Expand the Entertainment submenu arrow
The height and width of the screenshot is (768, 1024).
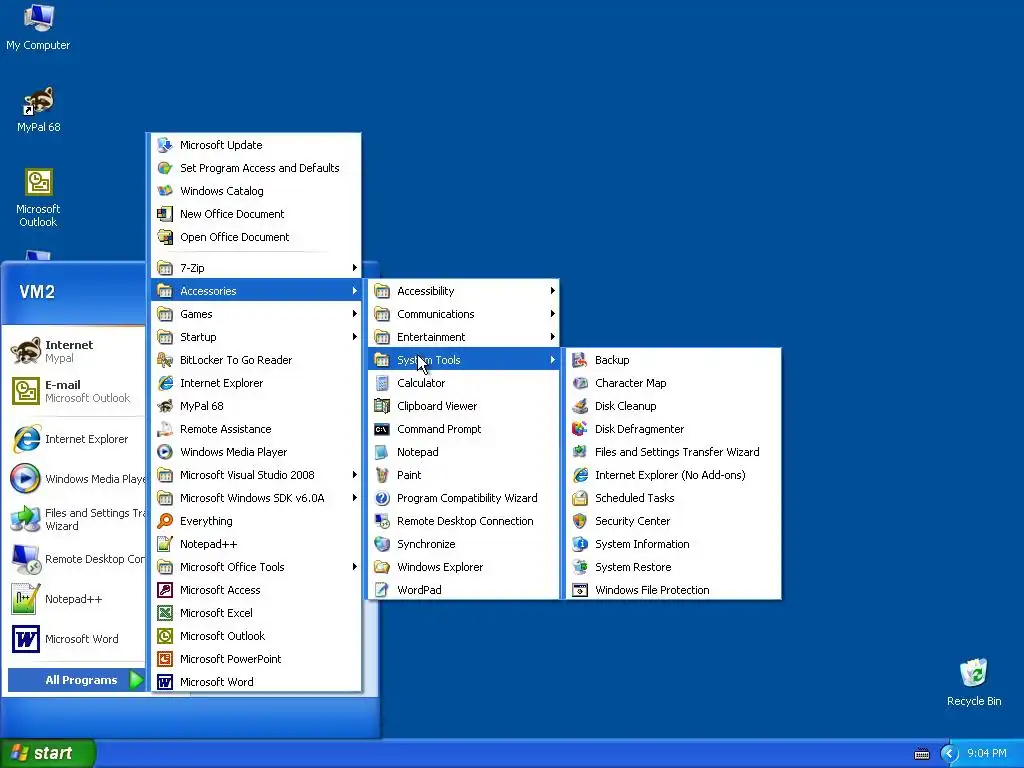[x=552, y=337]
